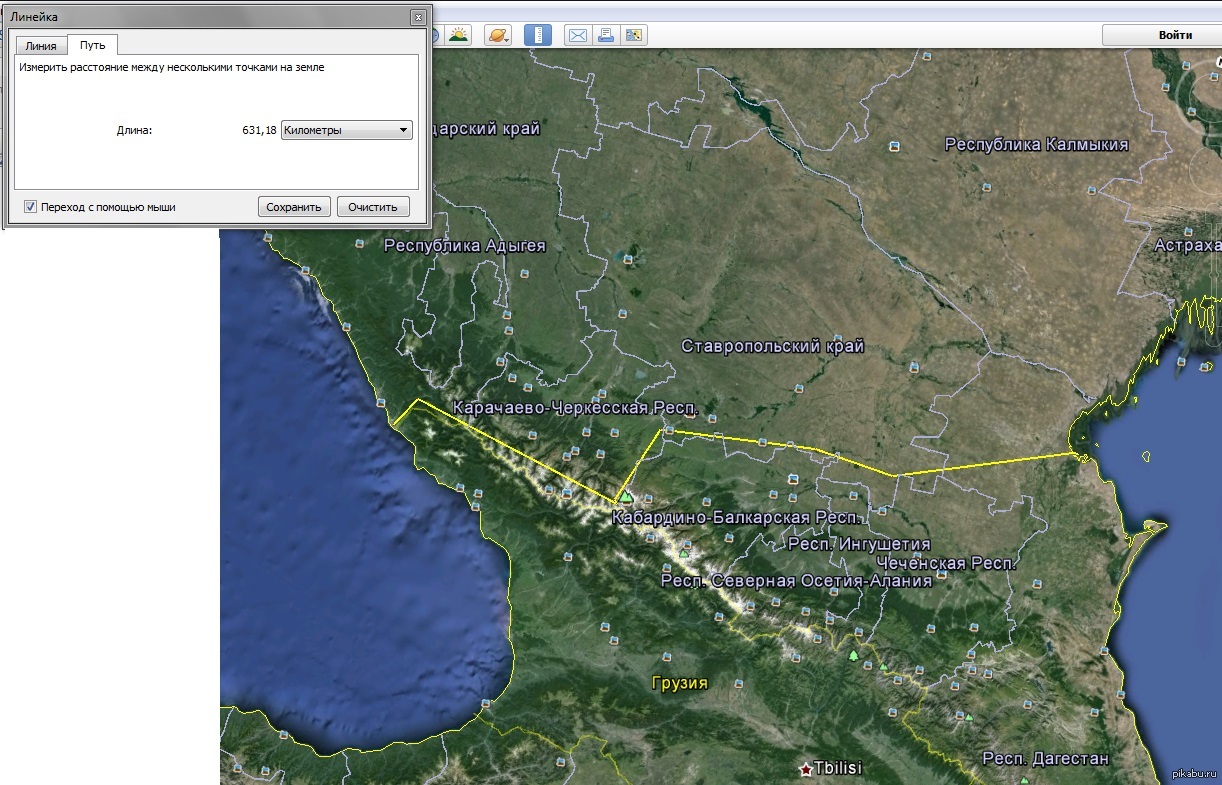Click the Очистить button
Image resolution: width=1222 pixels, height=785 pixels.
coord(373,207)
